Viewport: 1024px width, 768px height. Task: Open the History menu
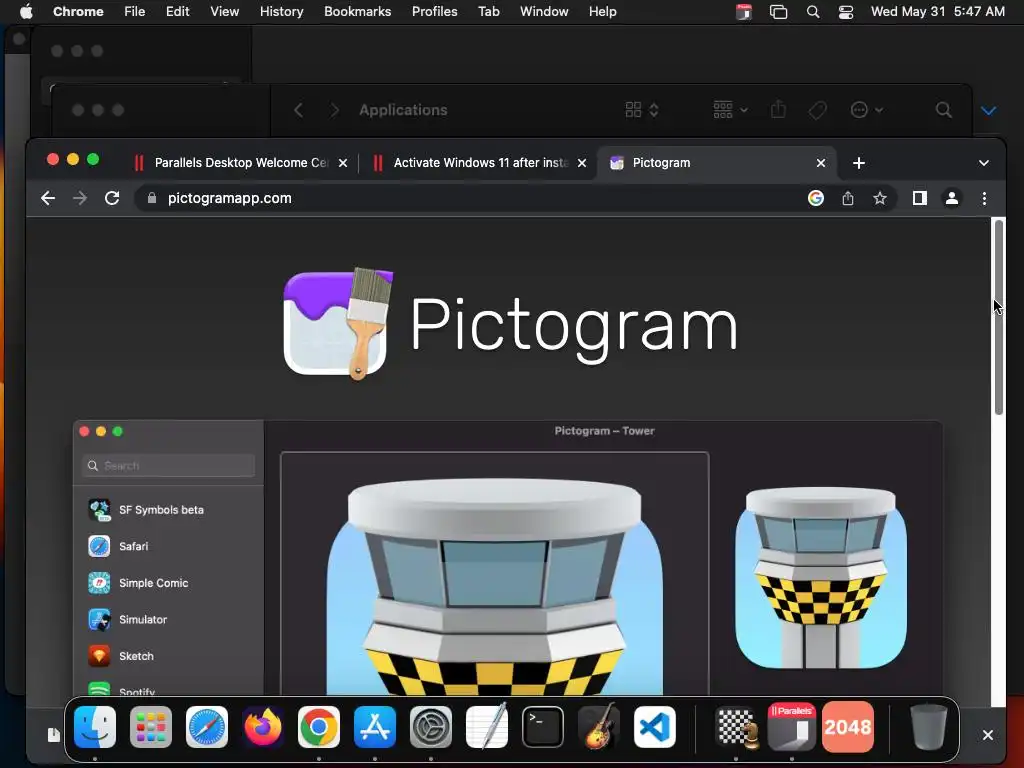281,12
